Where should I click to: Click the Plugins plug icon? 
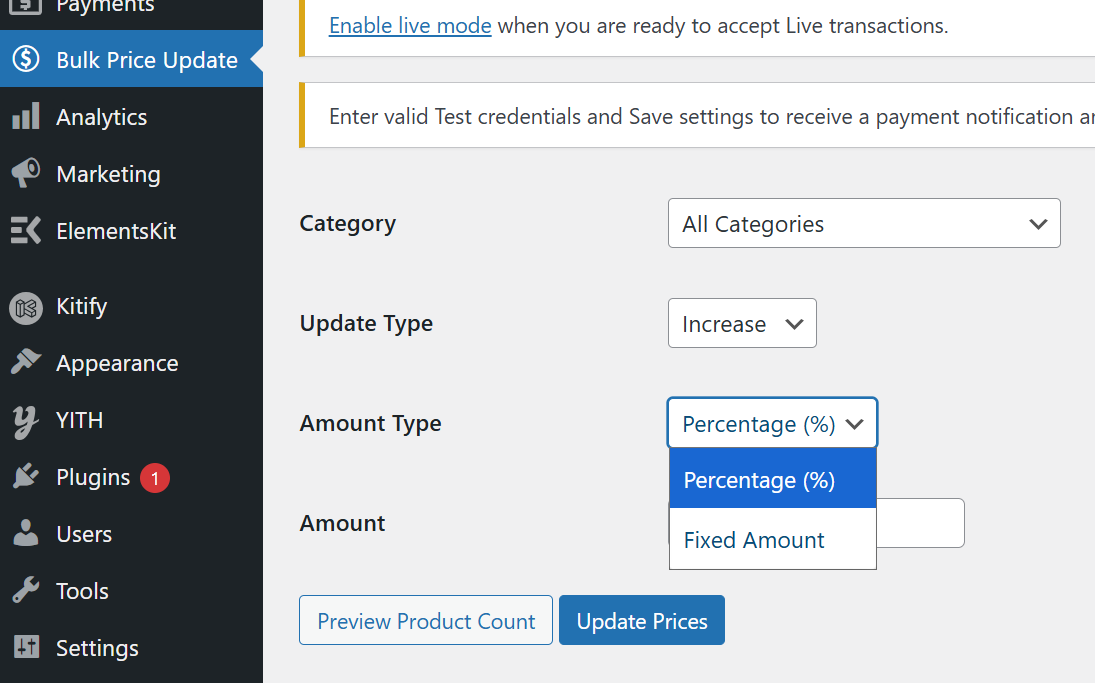[x=26, y=478]
